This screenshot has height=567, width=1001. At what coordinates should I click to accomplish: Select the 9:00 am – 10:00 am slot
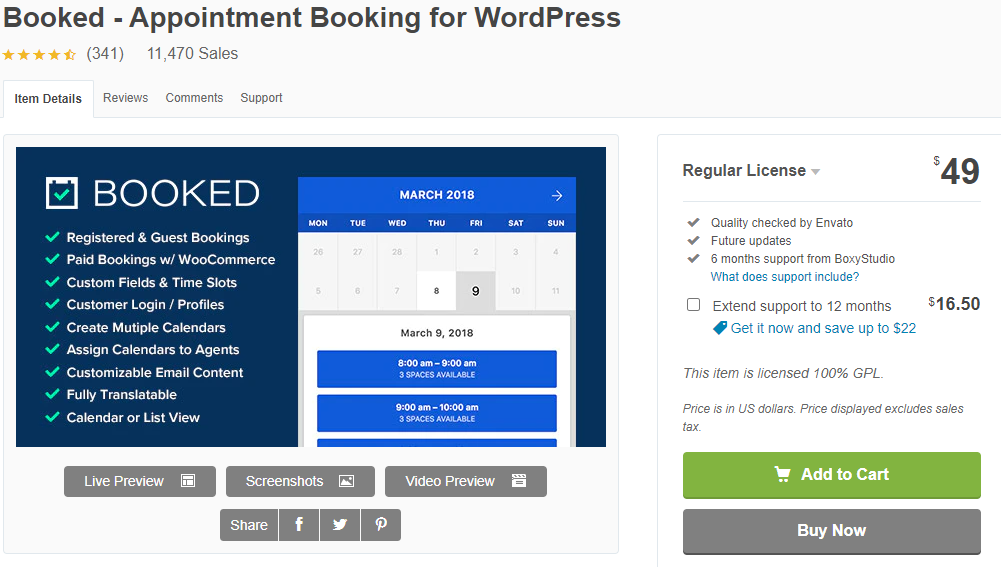pyautogui.click(x=437, y=412)
